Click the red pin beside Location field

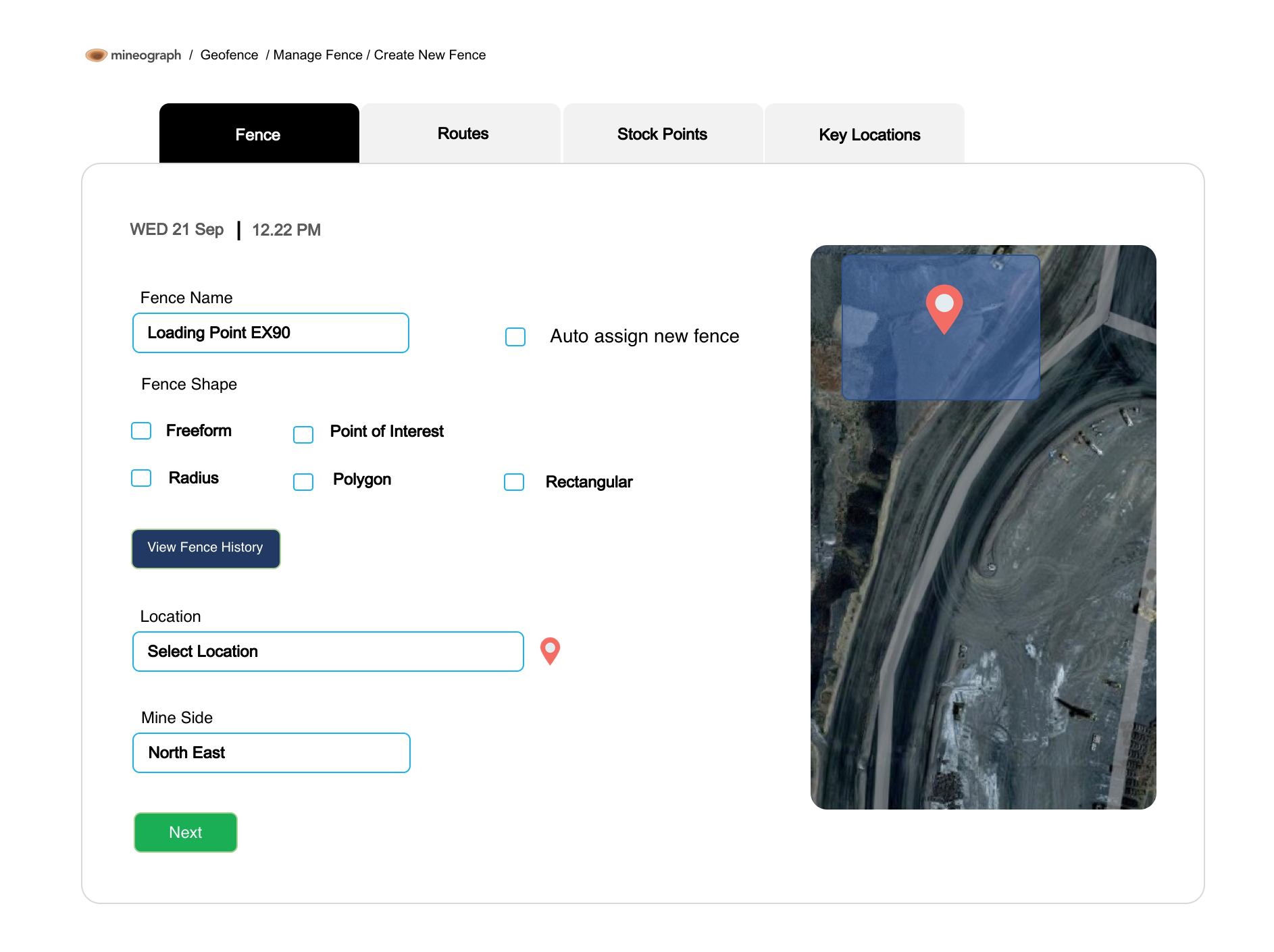550,650
